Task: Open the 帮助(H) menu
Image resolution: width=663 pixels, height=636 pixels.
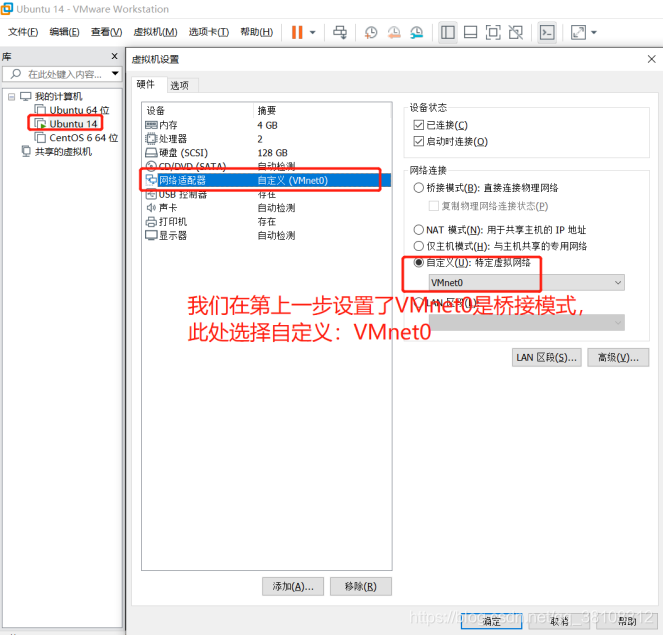Action: point(257,32)
